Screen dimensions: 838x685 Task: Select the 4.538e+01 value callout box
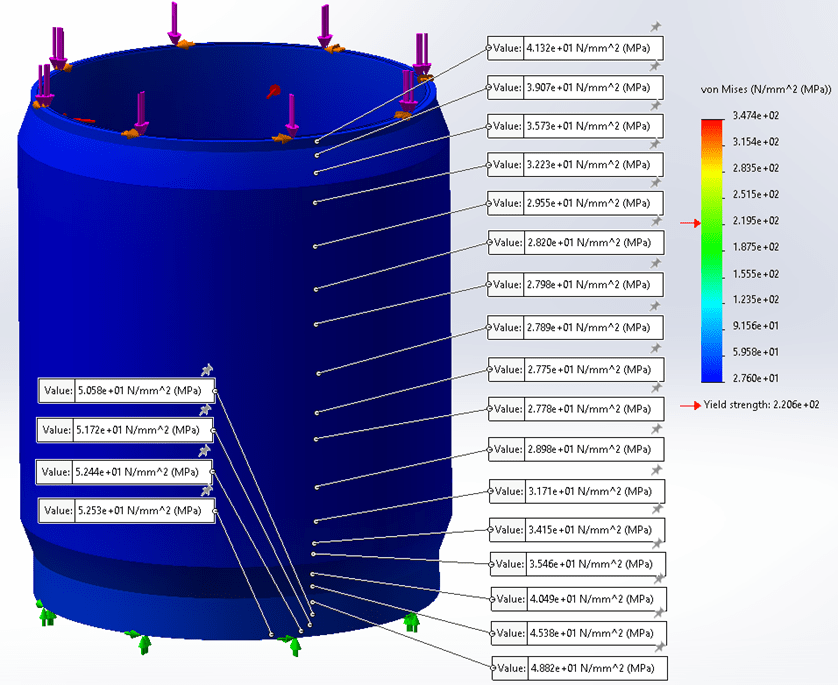[578, 633]
